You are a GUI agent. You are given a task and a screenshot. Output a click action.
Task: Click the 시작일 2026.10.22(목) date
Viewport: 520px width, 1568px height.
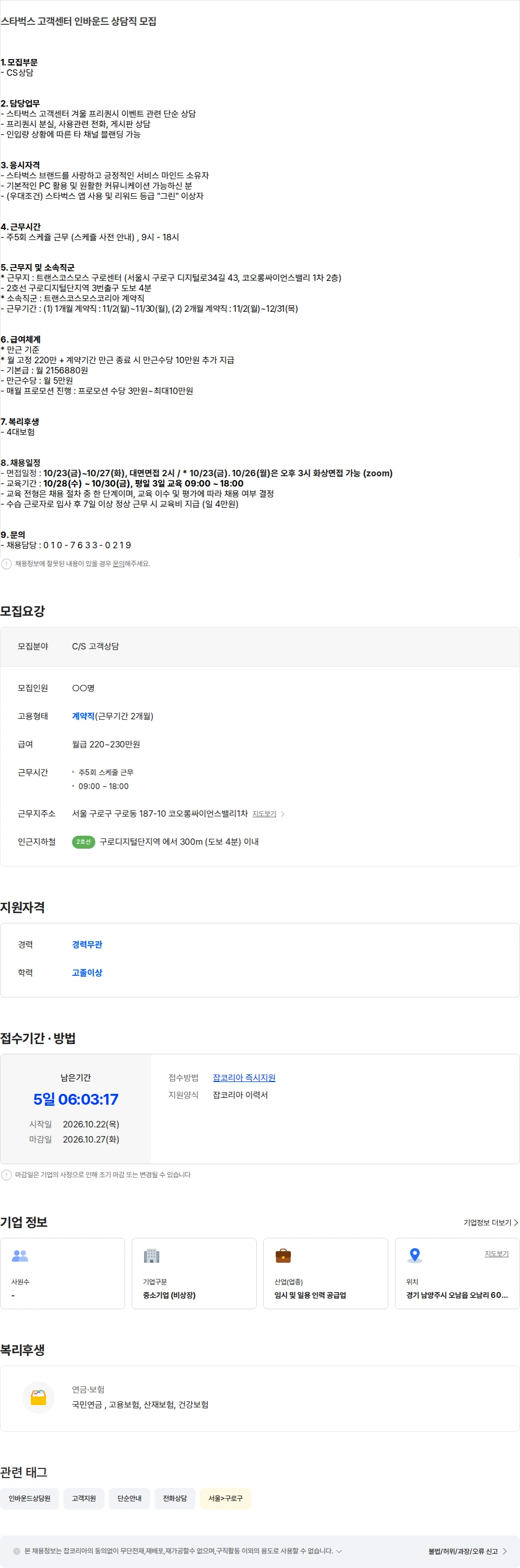90,1124
